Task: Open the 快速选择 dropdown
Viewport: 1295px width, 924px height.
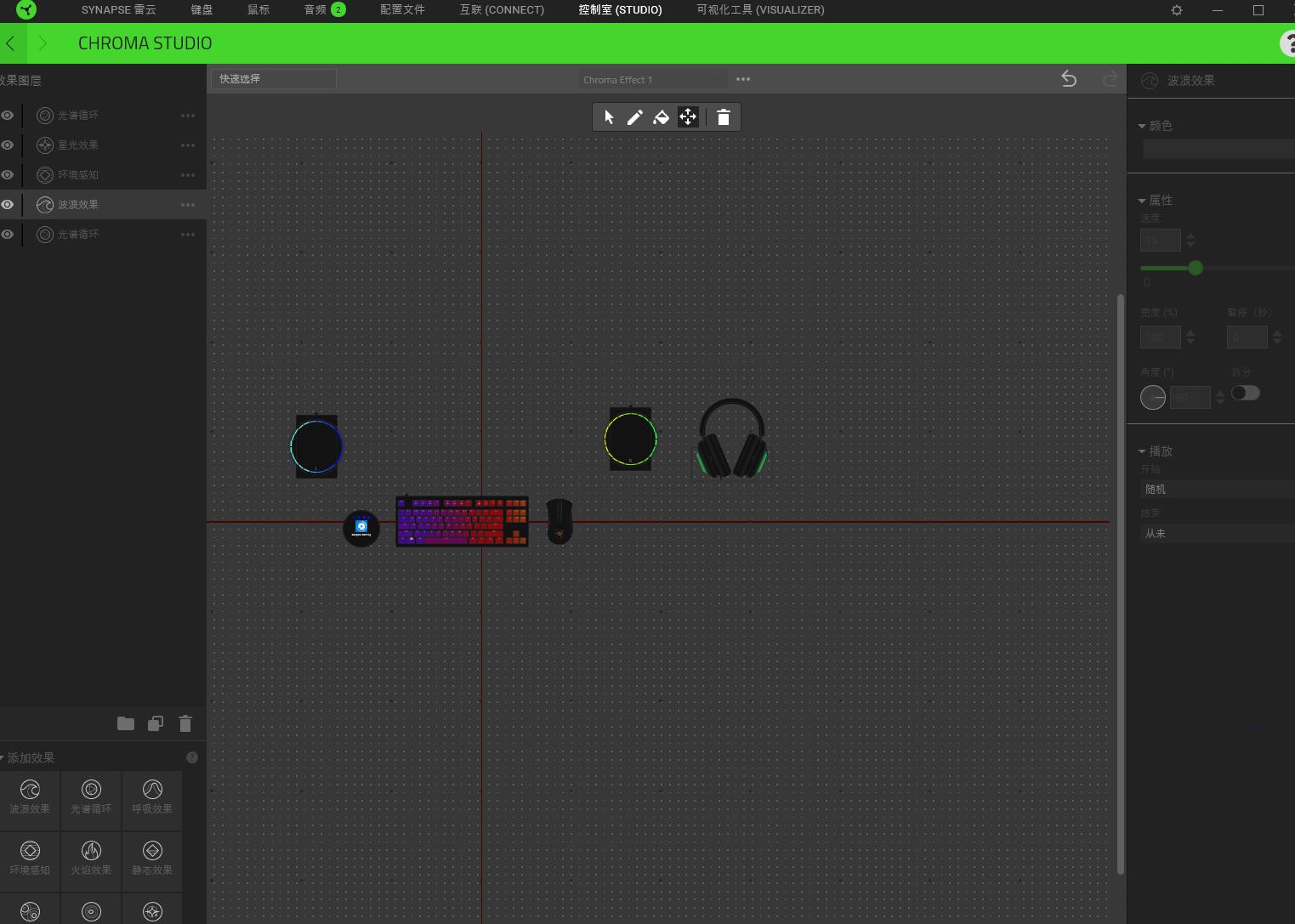Action: [x=273, y=79]
